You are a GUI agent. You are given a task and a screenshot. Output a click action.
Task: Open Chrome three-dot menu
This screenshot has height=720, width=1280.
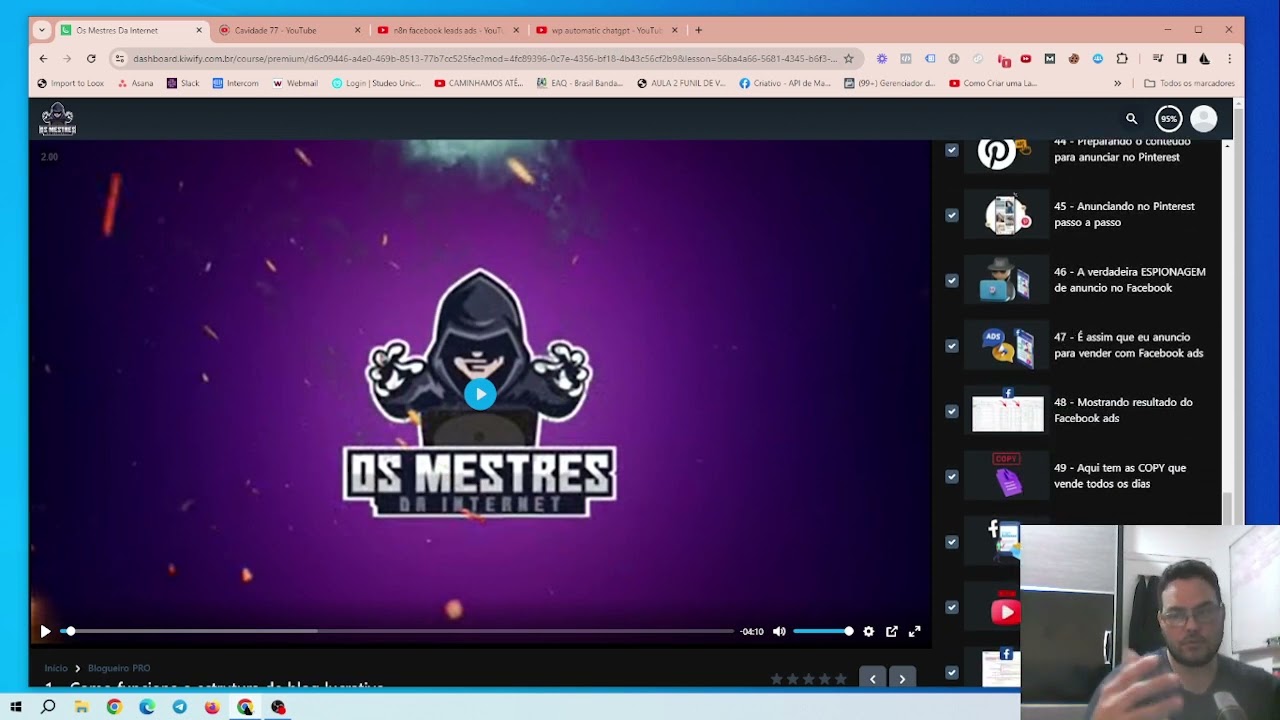click(x=1229, y=59)
